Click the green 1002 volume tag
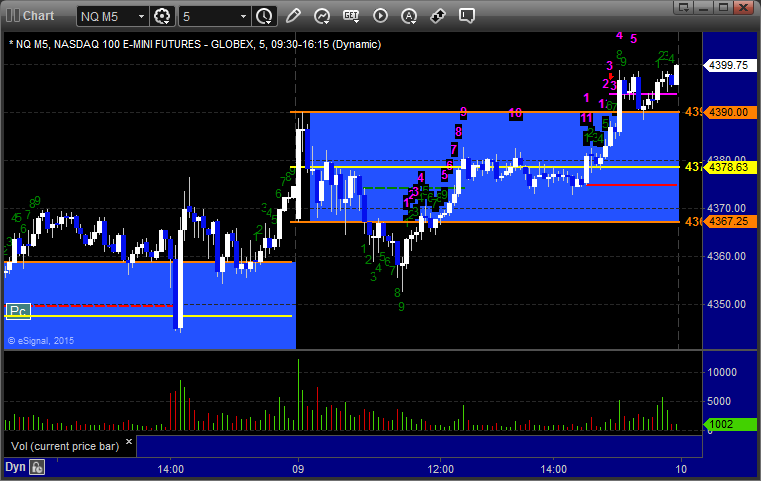Image resolution: width=761 pixels, height=481 pixels. coord(730,424)
